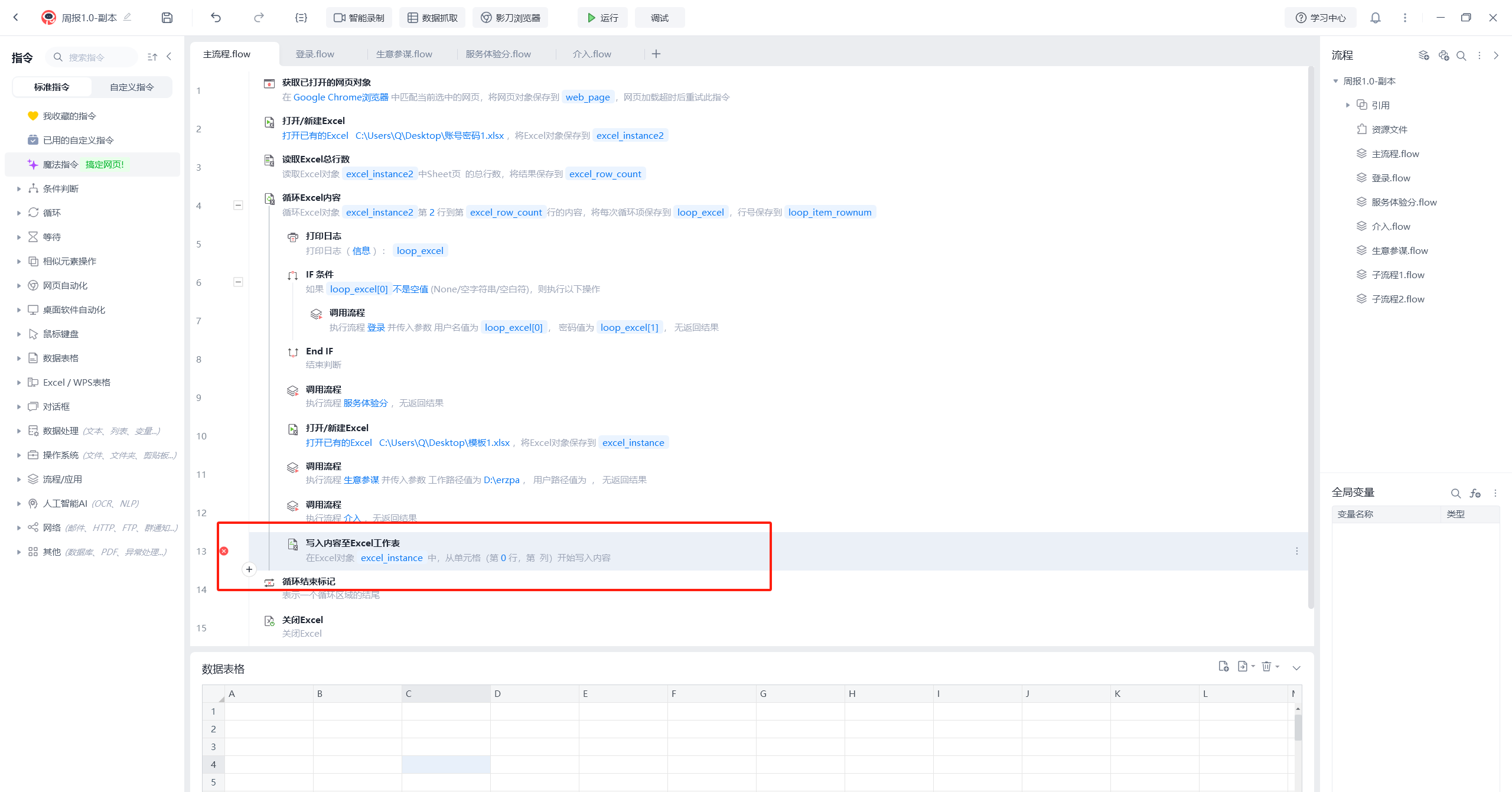Click the save project icon
Viewport: 1512px width, 792px height.
click(x=167, y=18)
